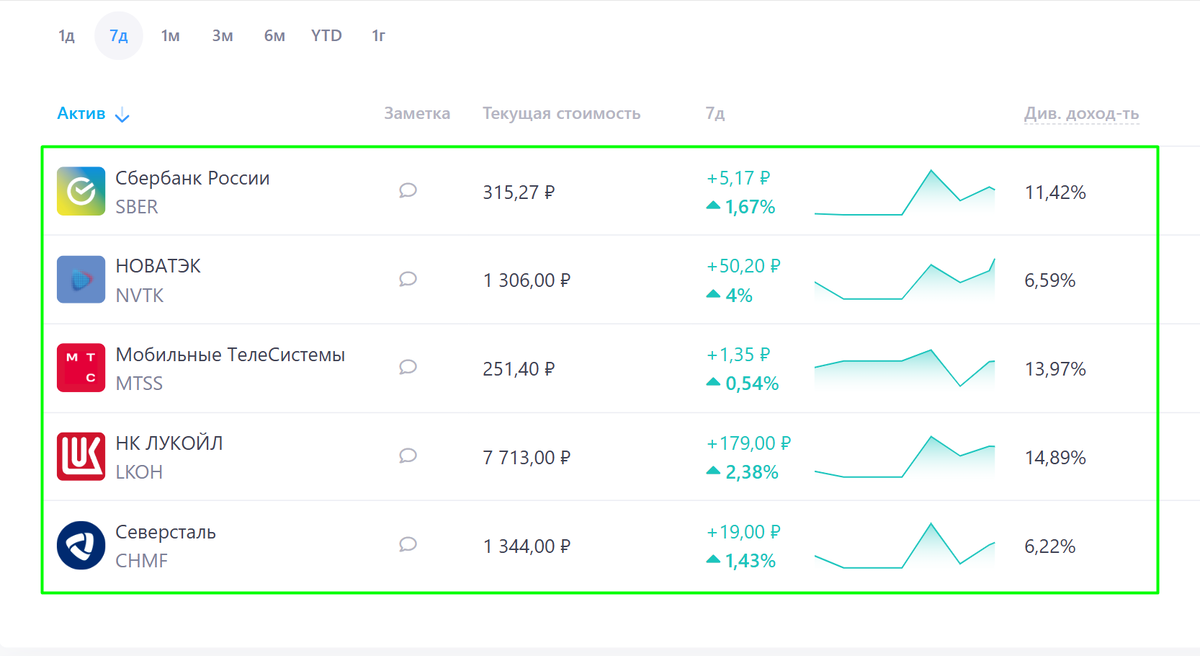Click the 1,43% growth percentage
Viewport: 1200px width, 656px height.
pyautogui.click(x=750, y=561)
